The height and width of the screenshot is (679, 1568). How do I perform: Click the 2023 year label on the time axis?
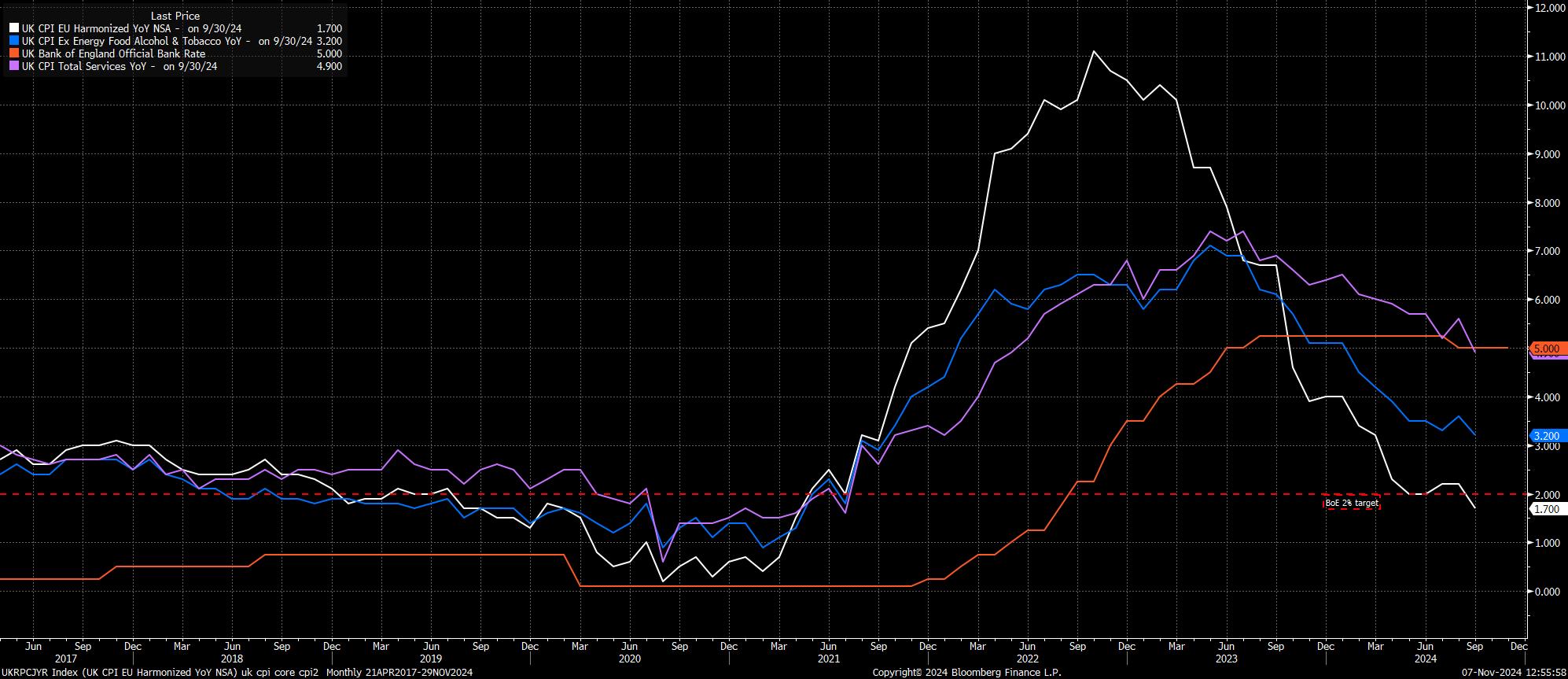[1227, 659]
